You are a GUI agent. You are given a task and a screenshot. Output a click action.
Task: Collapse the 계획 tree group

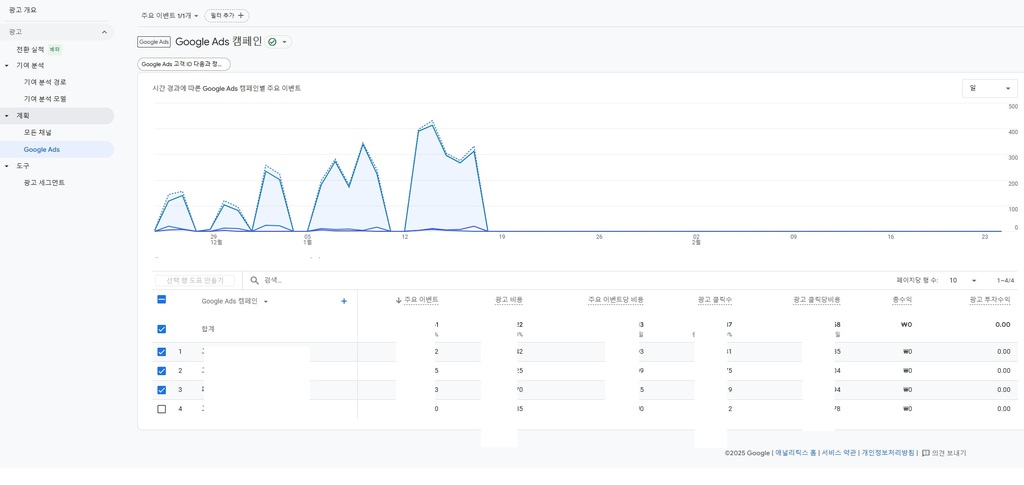[7, 116]
